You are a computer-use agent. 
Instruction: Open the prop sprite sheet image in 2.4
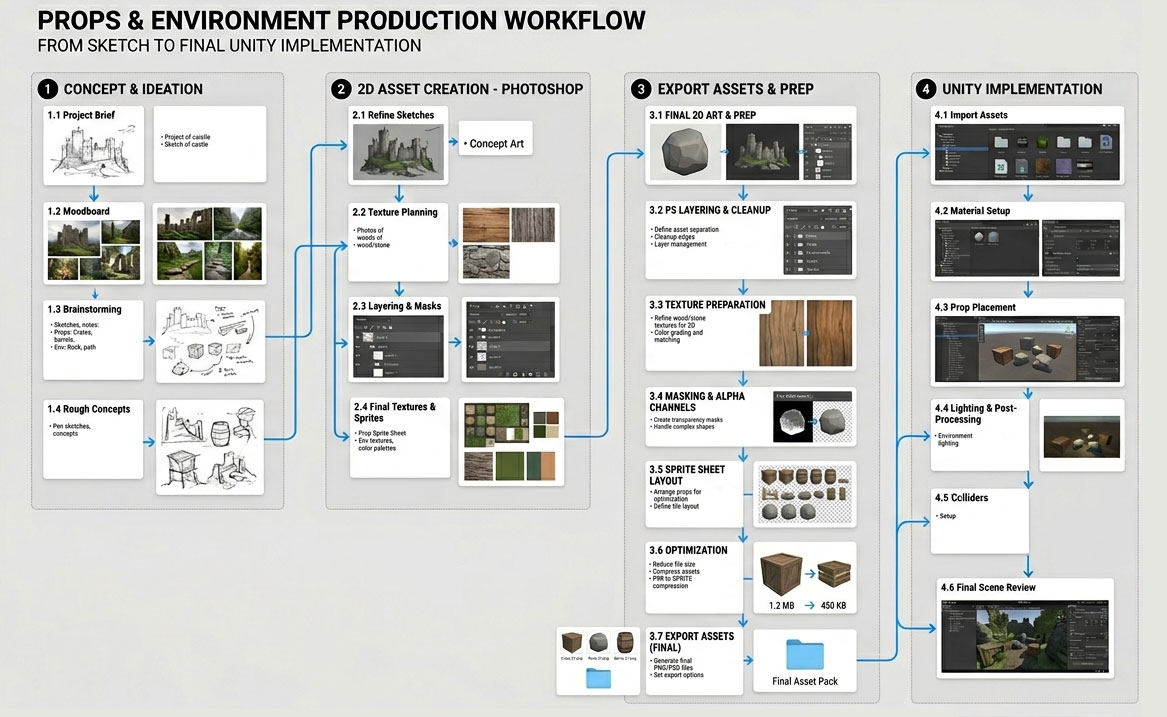pyautogui.click(x=498, y=425)
